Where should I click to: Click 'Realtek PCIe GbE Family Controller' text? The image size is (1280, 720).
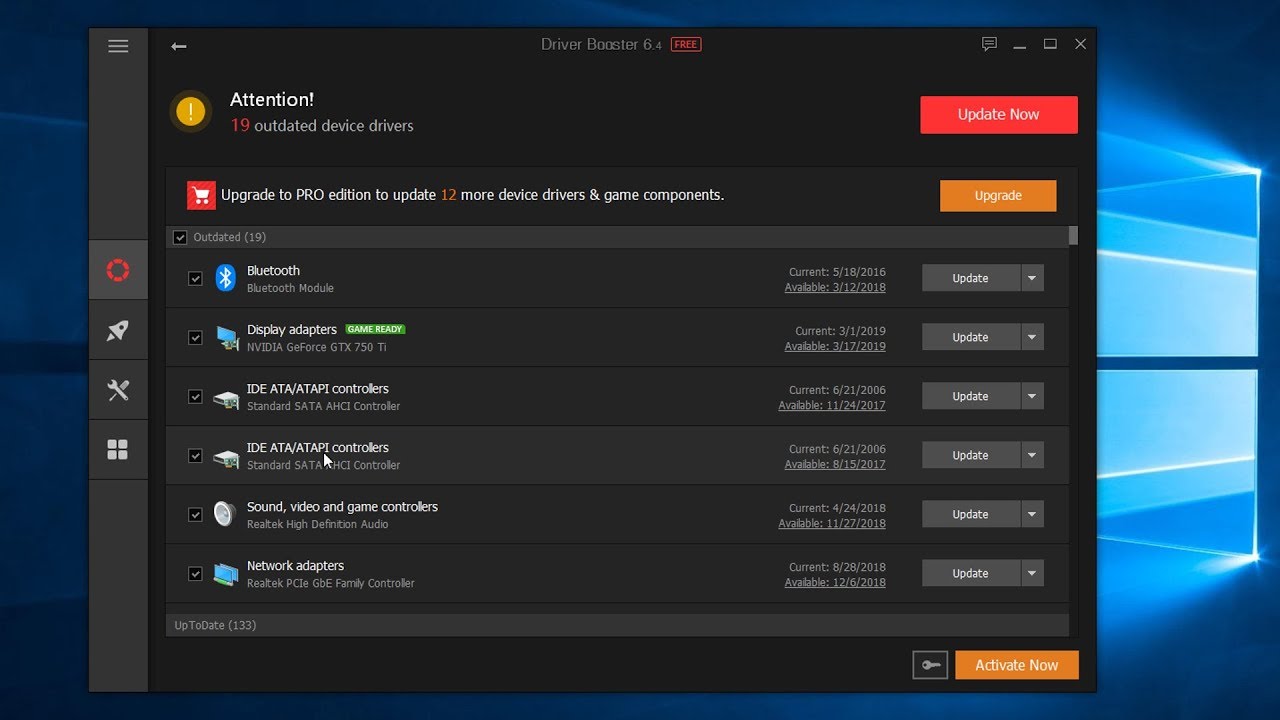(x=331, y=583)
